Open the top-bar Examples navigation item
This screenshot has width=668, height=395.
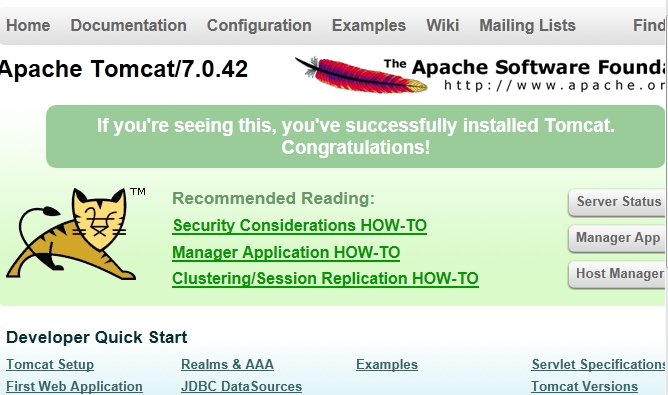click(369, 26)
